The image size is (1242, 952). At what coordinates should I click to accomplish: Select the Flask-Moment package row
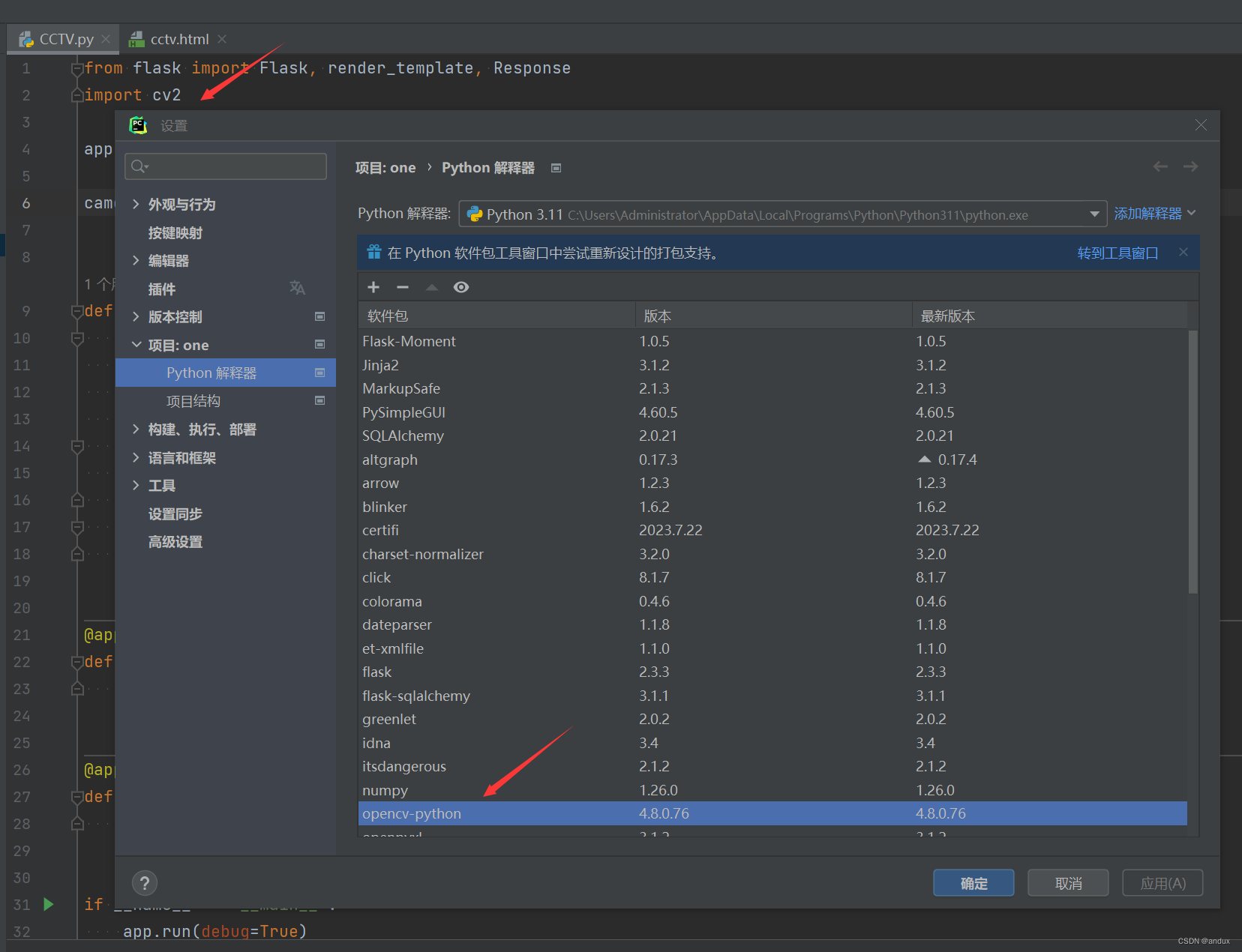point(772,341)
